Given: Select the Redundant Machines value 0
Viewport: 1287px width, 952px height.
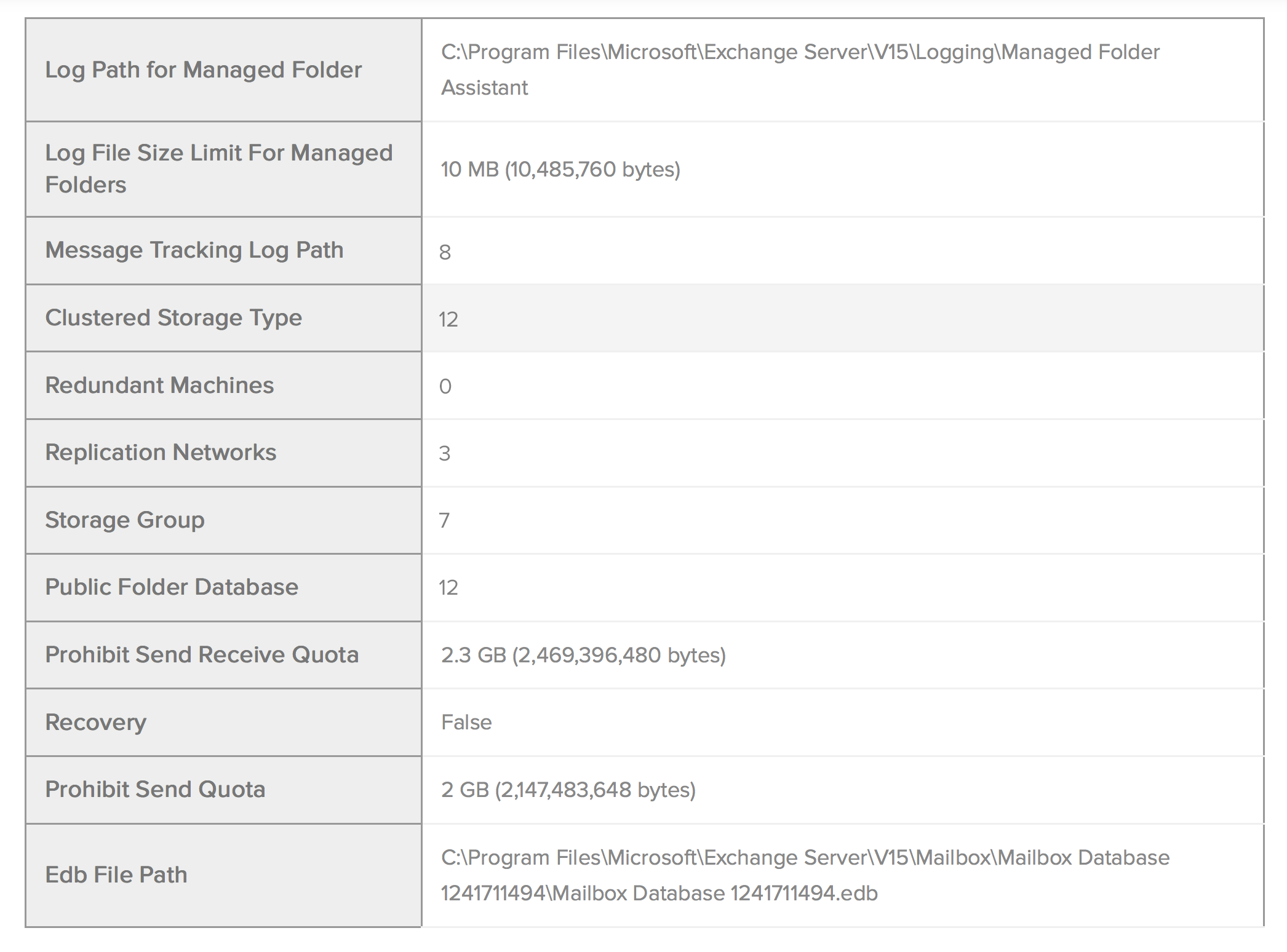Looking at the screenshot, I should (x=445, y=387).
